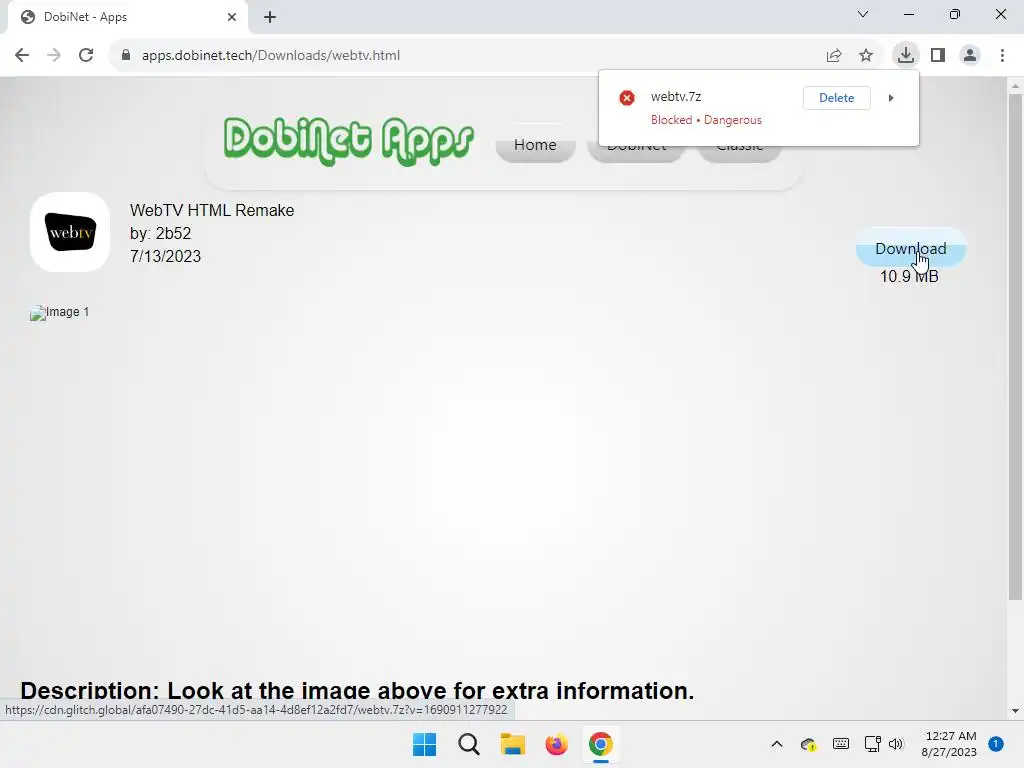Screen dimensions: 1024x768
Task: Click the share page icon
Action: coord(834,56)
